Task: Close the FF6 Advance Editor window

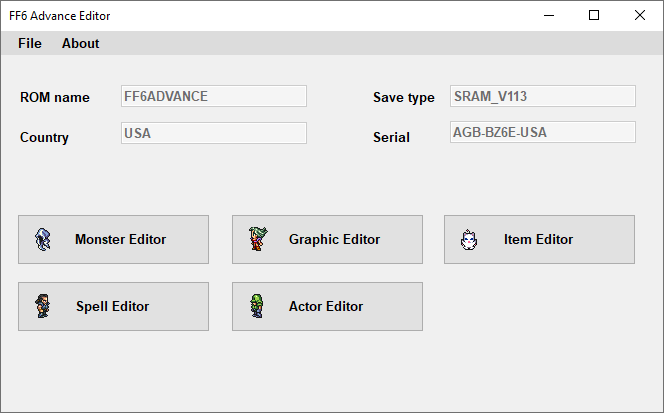Action: coord(640,16)
